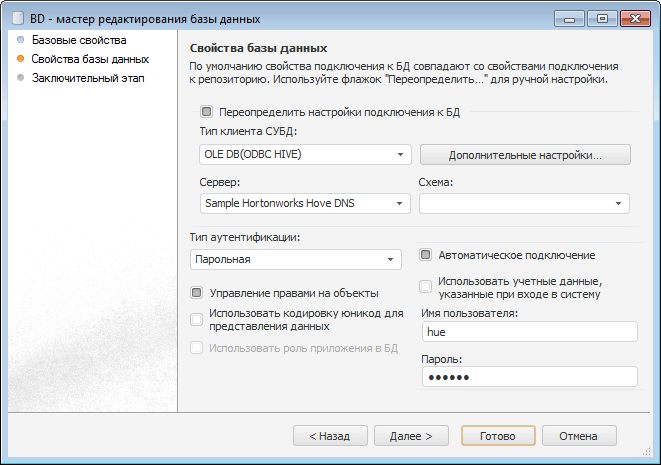The width and height of the screenshot is (661, 465).
Task: Enable 'Использовать учетные данные' checkbox
Action: 426,287
